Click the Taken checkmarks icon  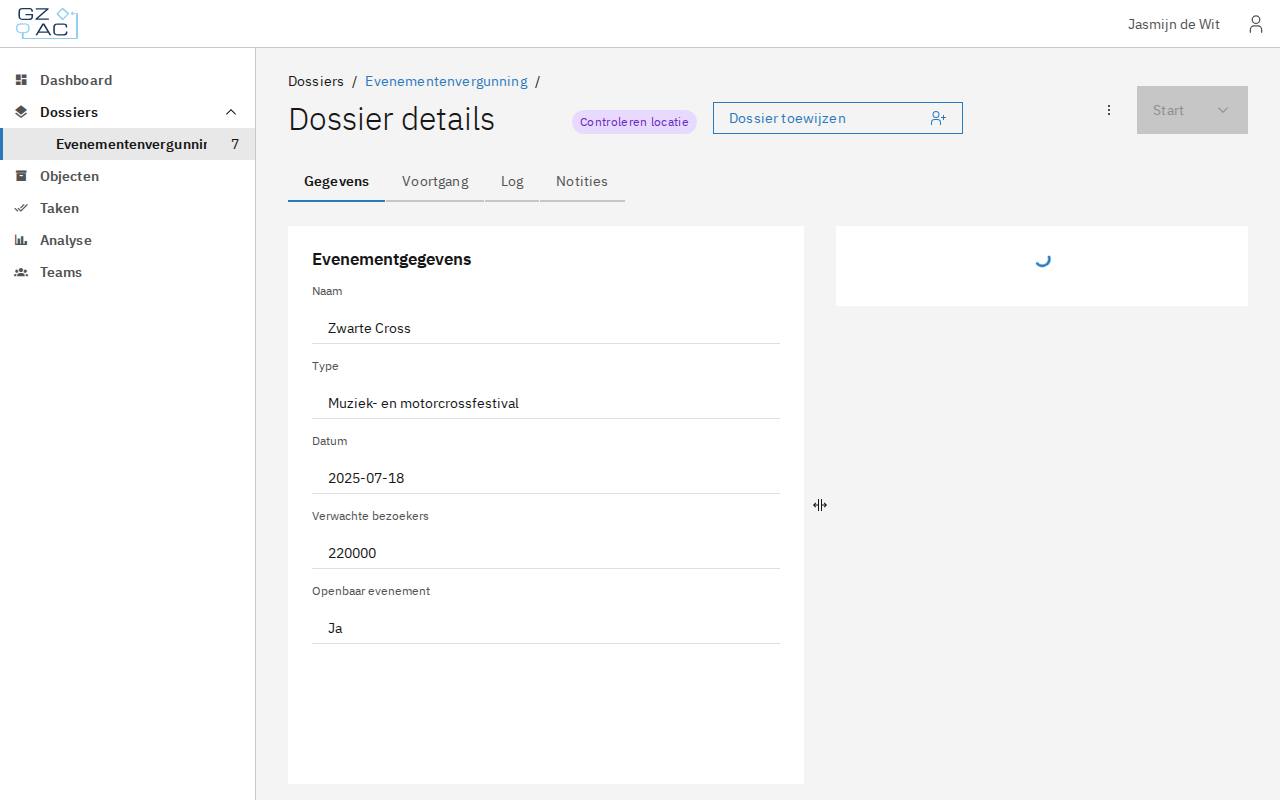21,208
